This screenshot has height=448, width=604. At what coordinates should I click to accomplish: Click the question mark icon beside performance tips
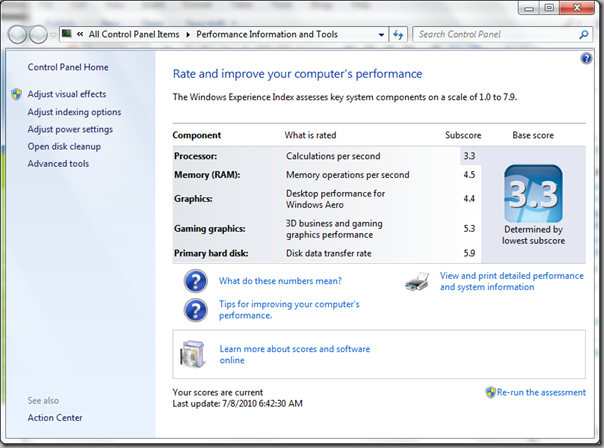194,309
